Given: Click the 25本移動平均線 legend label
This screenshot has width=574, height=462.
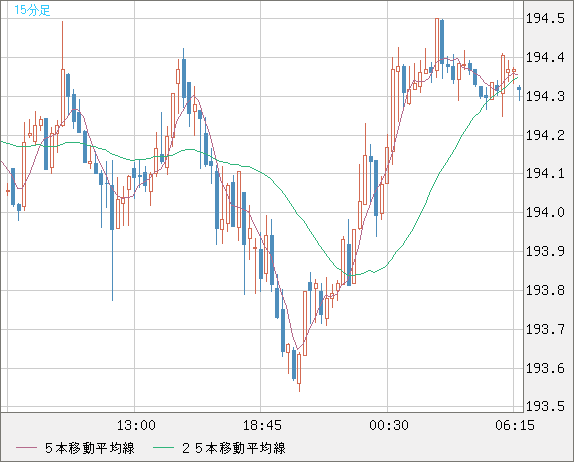Looking at the screenshot, I should click(234, 448).
